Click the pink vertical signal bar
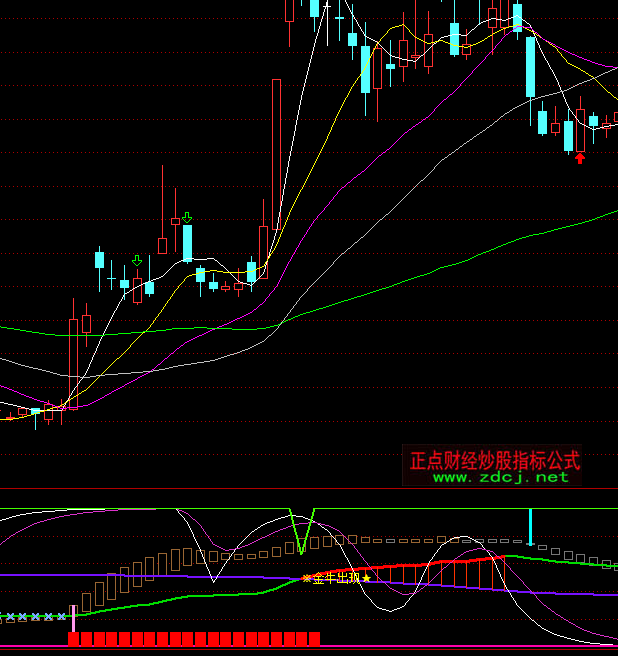Image resolution: width=618 pixels, height=656 pixels. point(73,617)
